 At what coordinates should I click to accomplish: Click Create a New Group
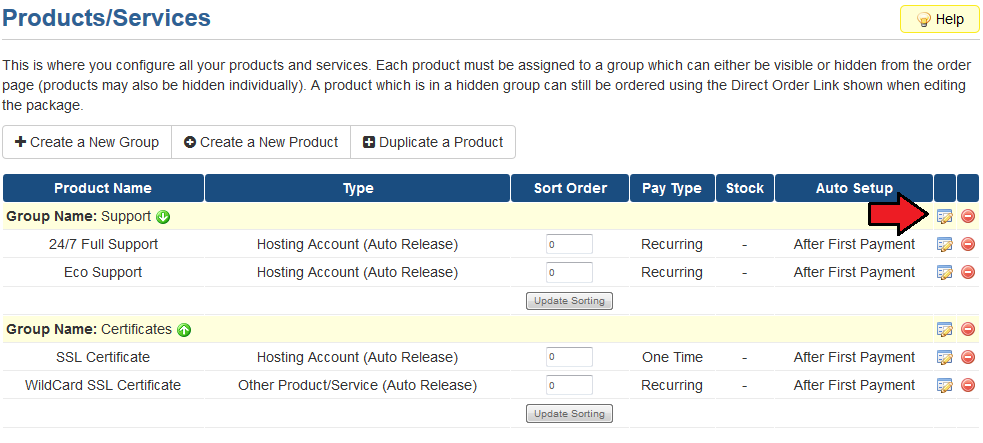pyautogui.click(x=87, y=142)
